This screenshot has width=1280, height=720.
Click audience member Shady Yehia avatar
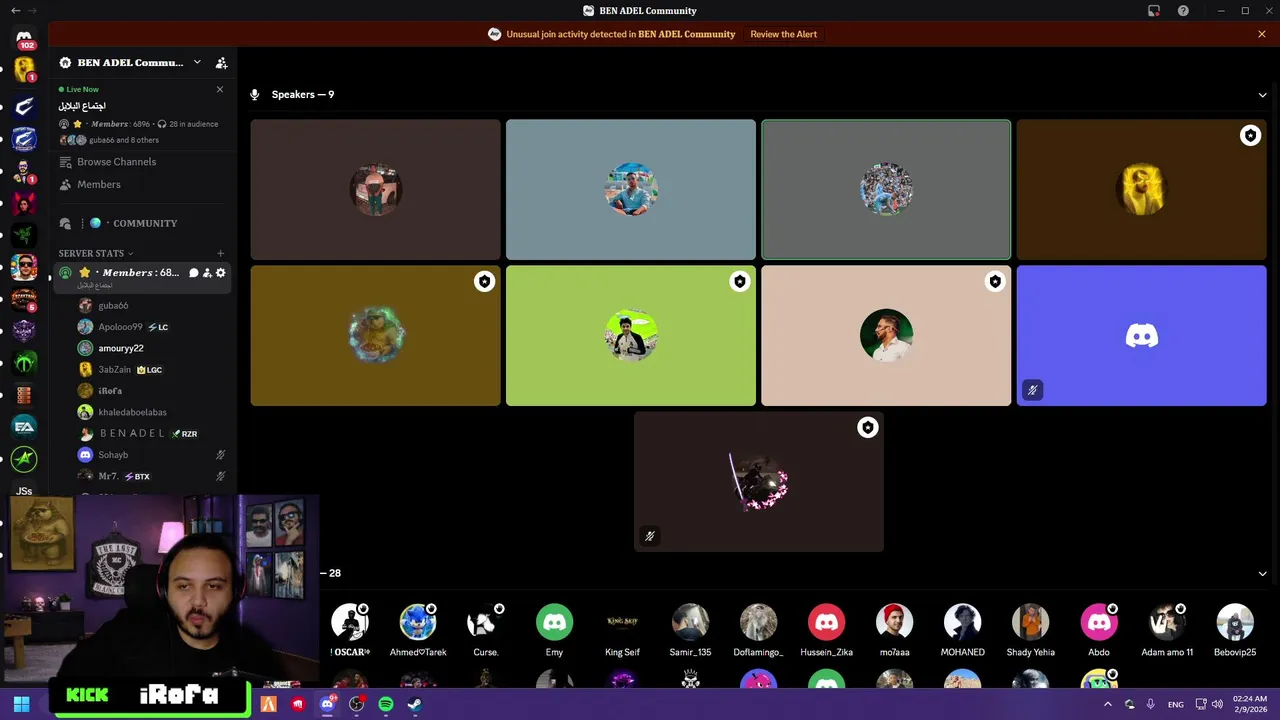[1030, 622]
